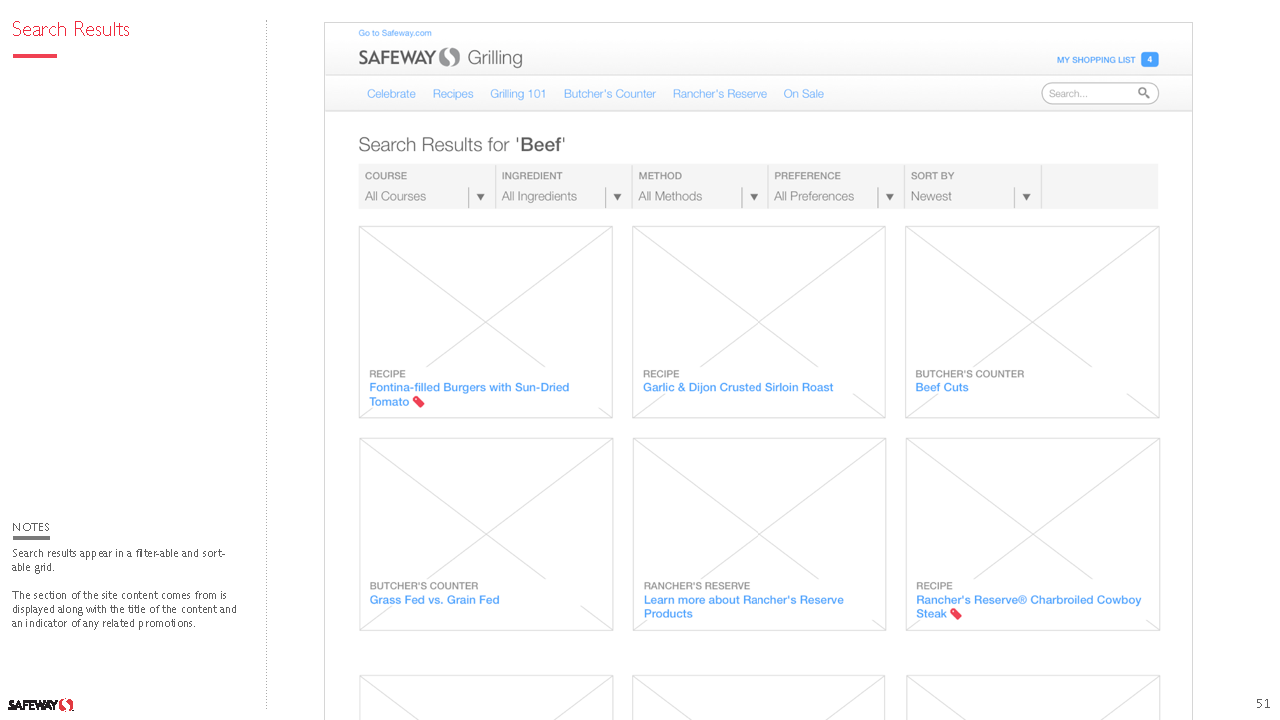Click the COURSE filter label

click(x=386, y=176)
